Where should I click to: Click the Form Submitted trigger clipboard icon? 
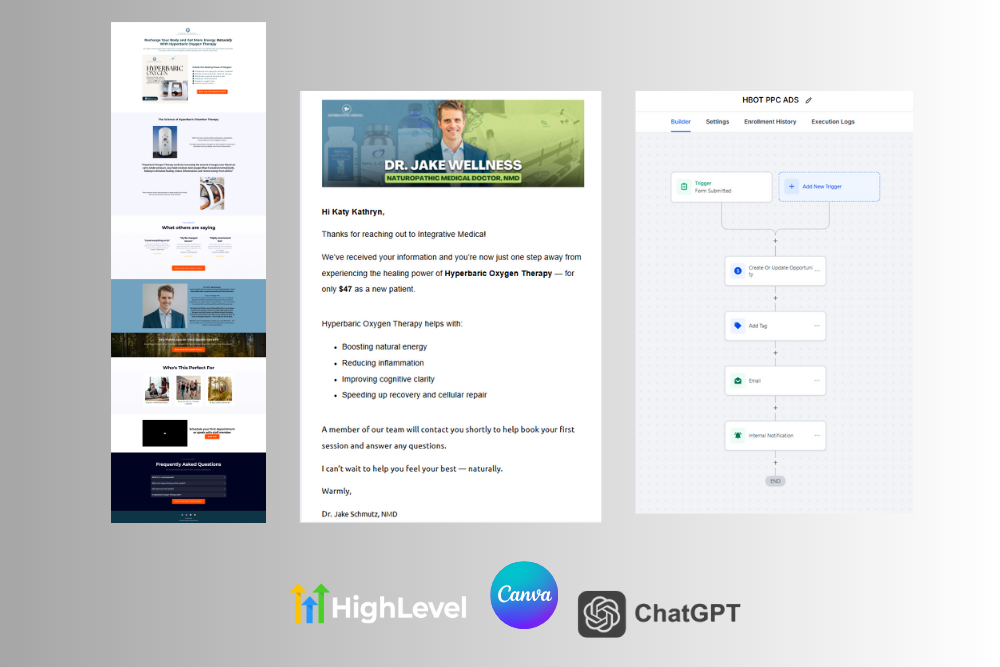pos(684,187)
